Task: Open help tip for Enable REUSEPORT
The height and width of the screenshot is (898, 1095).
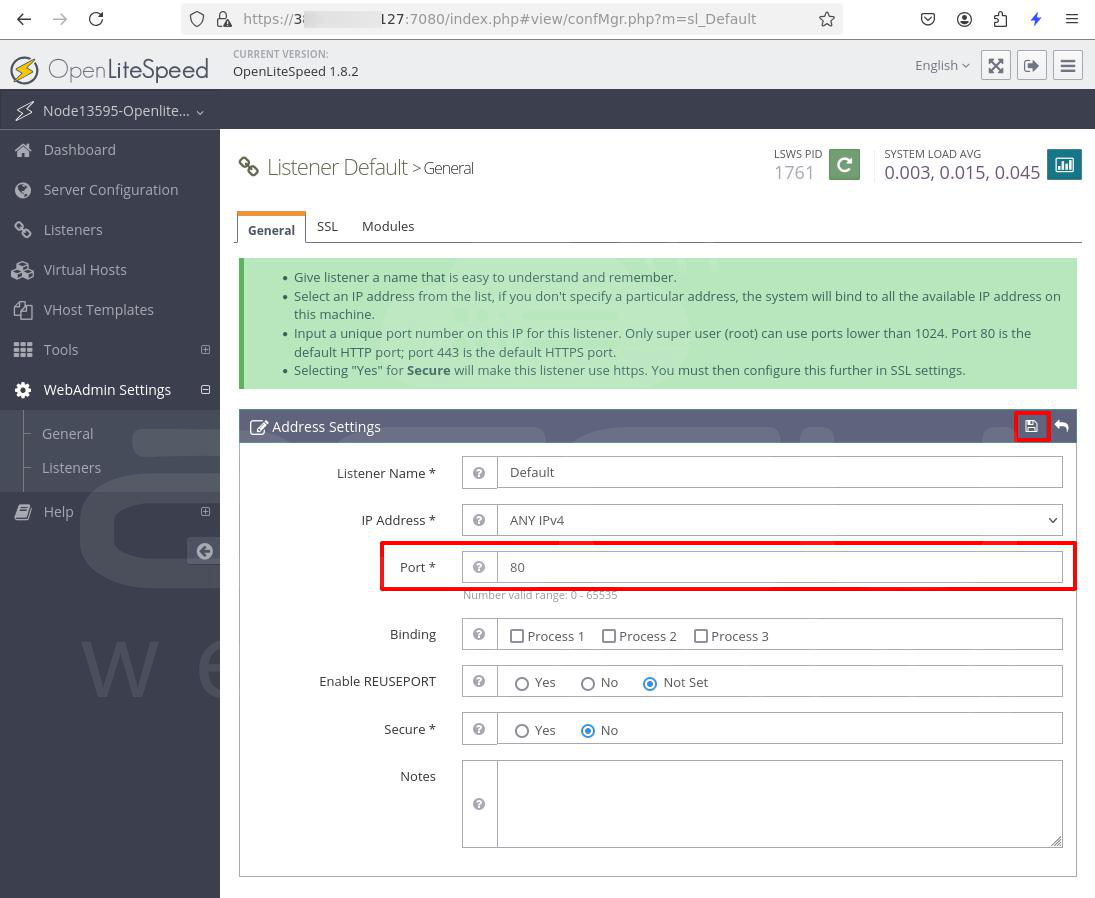Action: pos(479,681)
